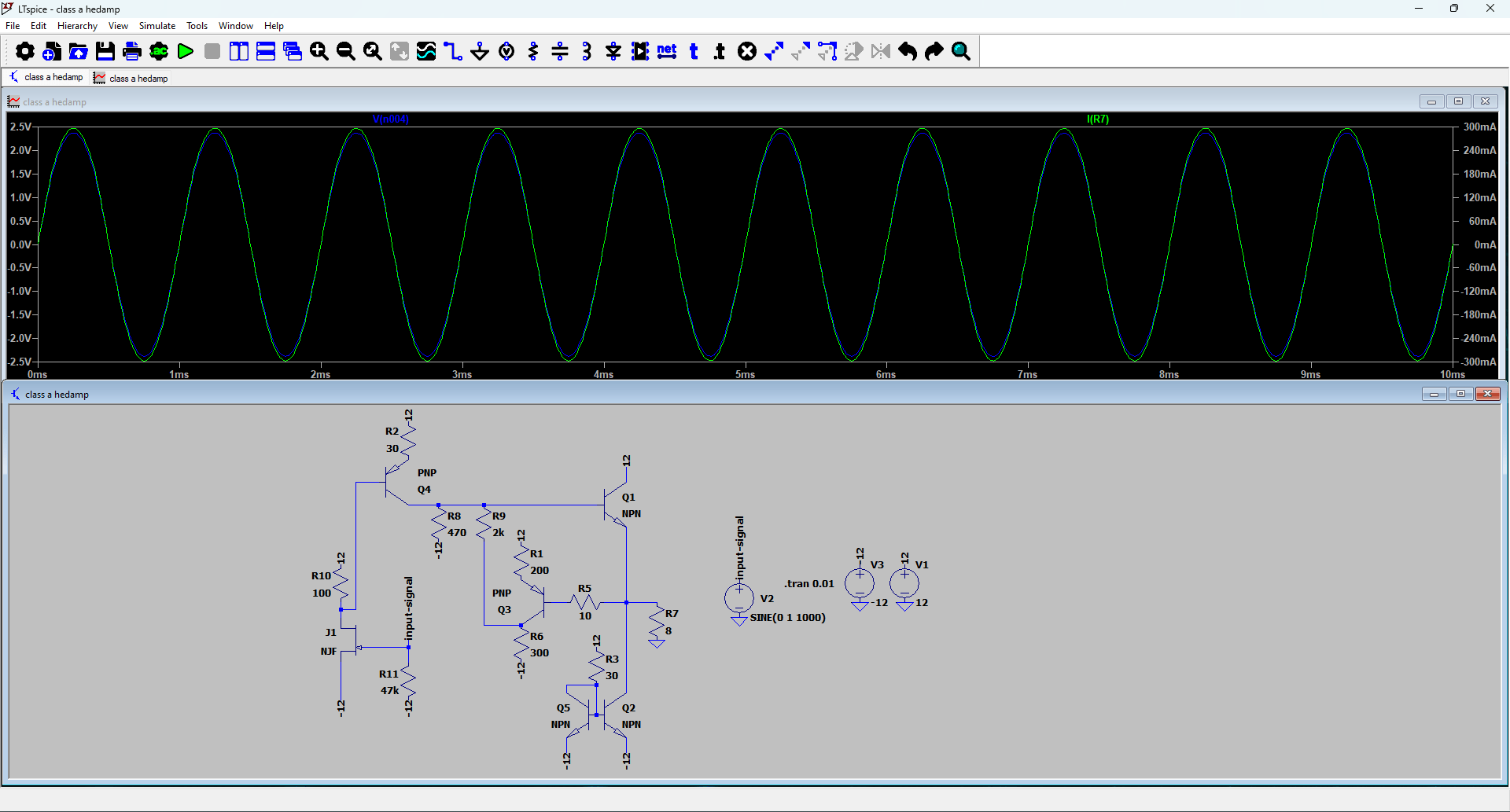Maximize the schematic window
The width and height of the screenshot is (1510, 812).
tap(1460, 394)
